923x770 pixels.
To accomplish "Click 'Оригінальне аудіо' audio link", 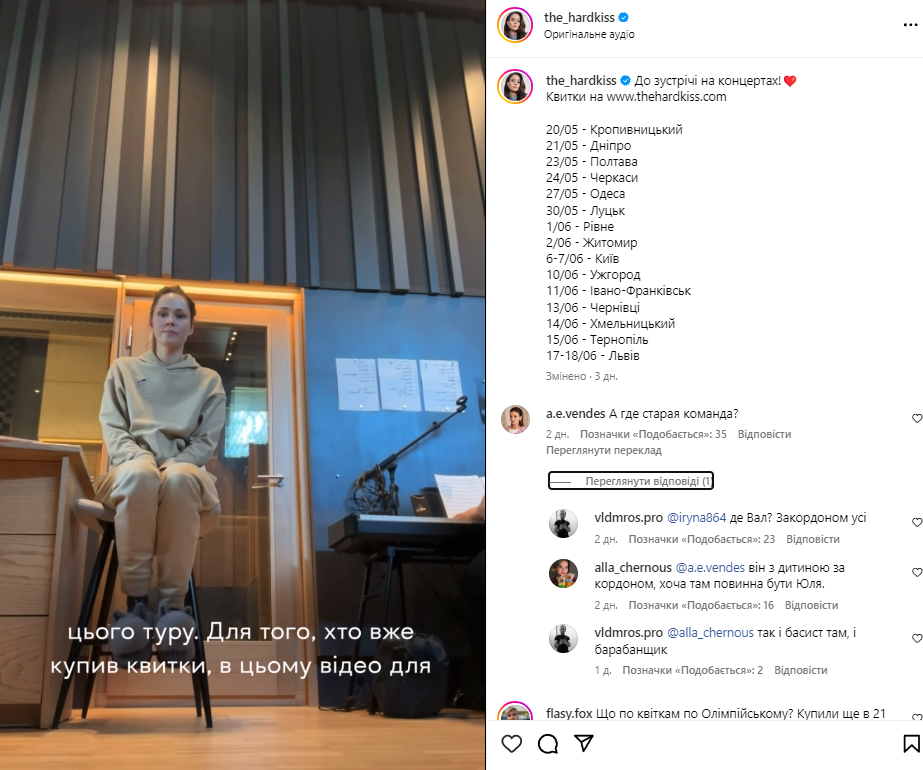I will (x=589, y=34).
